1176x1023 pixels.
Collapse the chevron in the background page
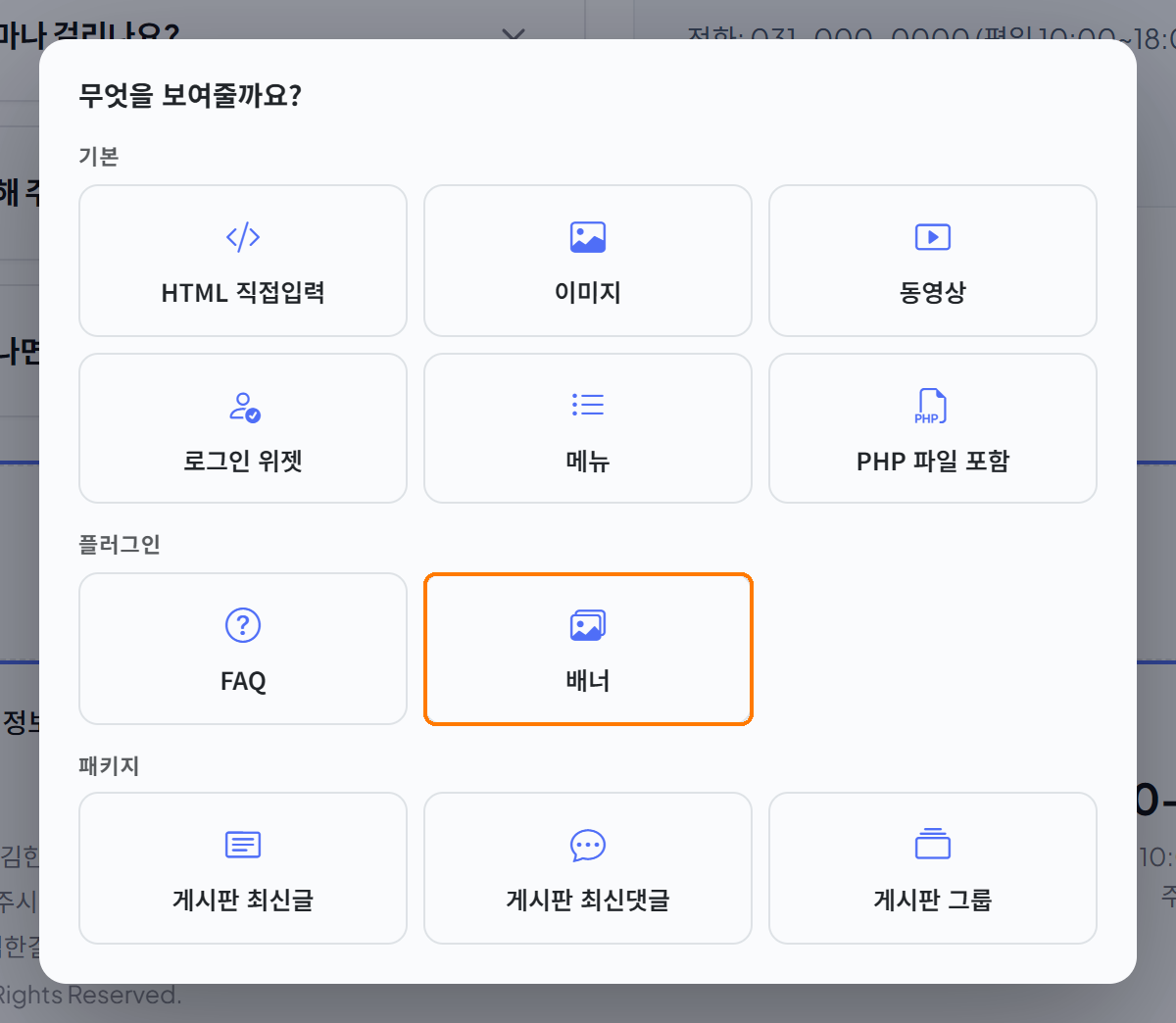514,34
